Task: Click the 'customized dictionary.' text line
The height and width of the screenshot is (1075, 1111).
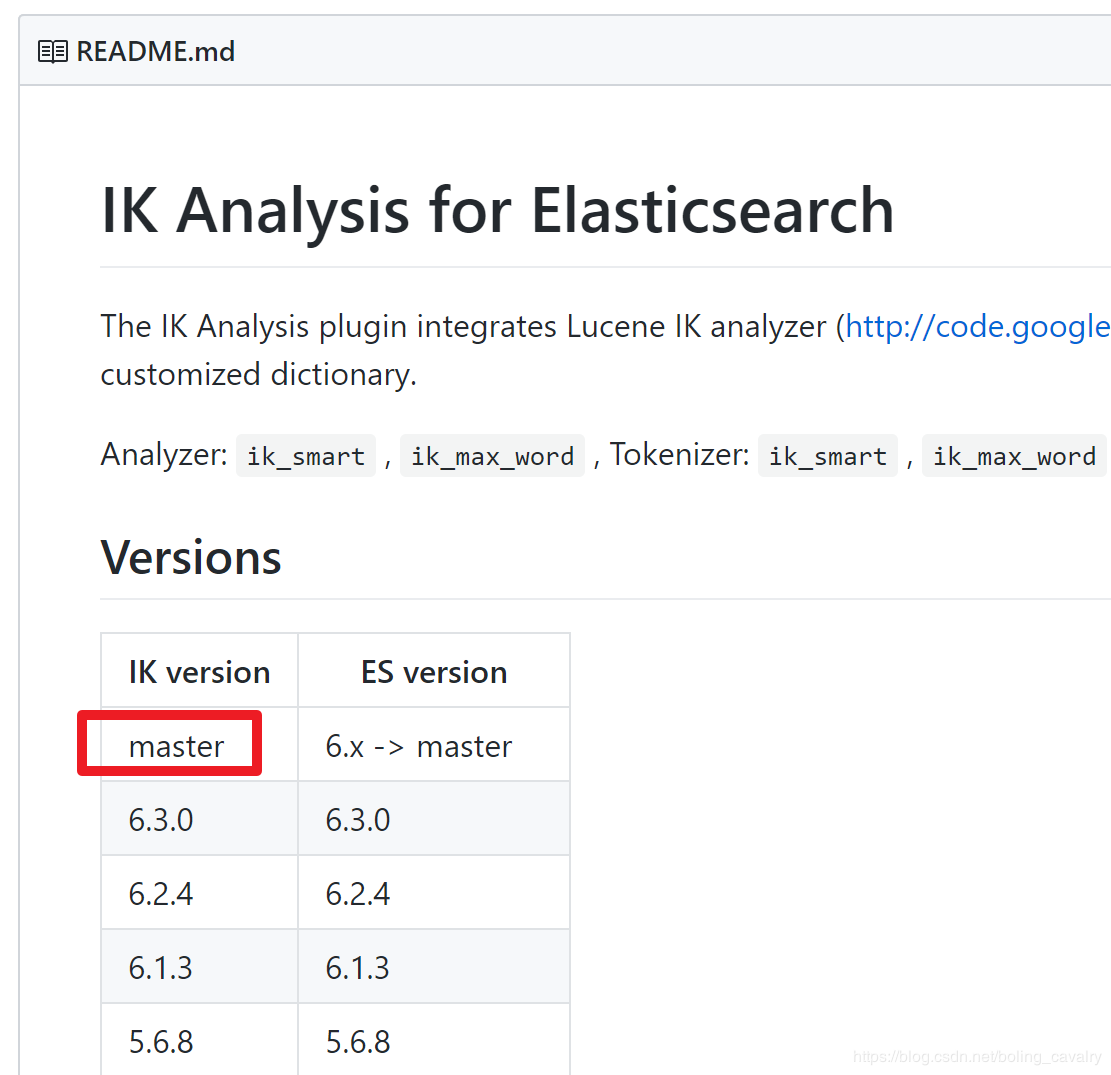Action: (x=259, y=374)
